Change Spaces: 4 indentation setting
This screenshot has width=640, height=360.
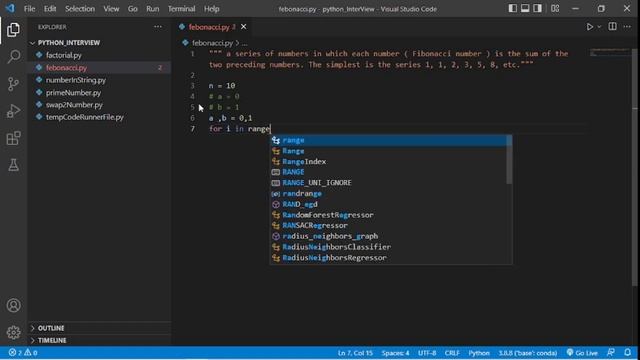tap(395, 353)
